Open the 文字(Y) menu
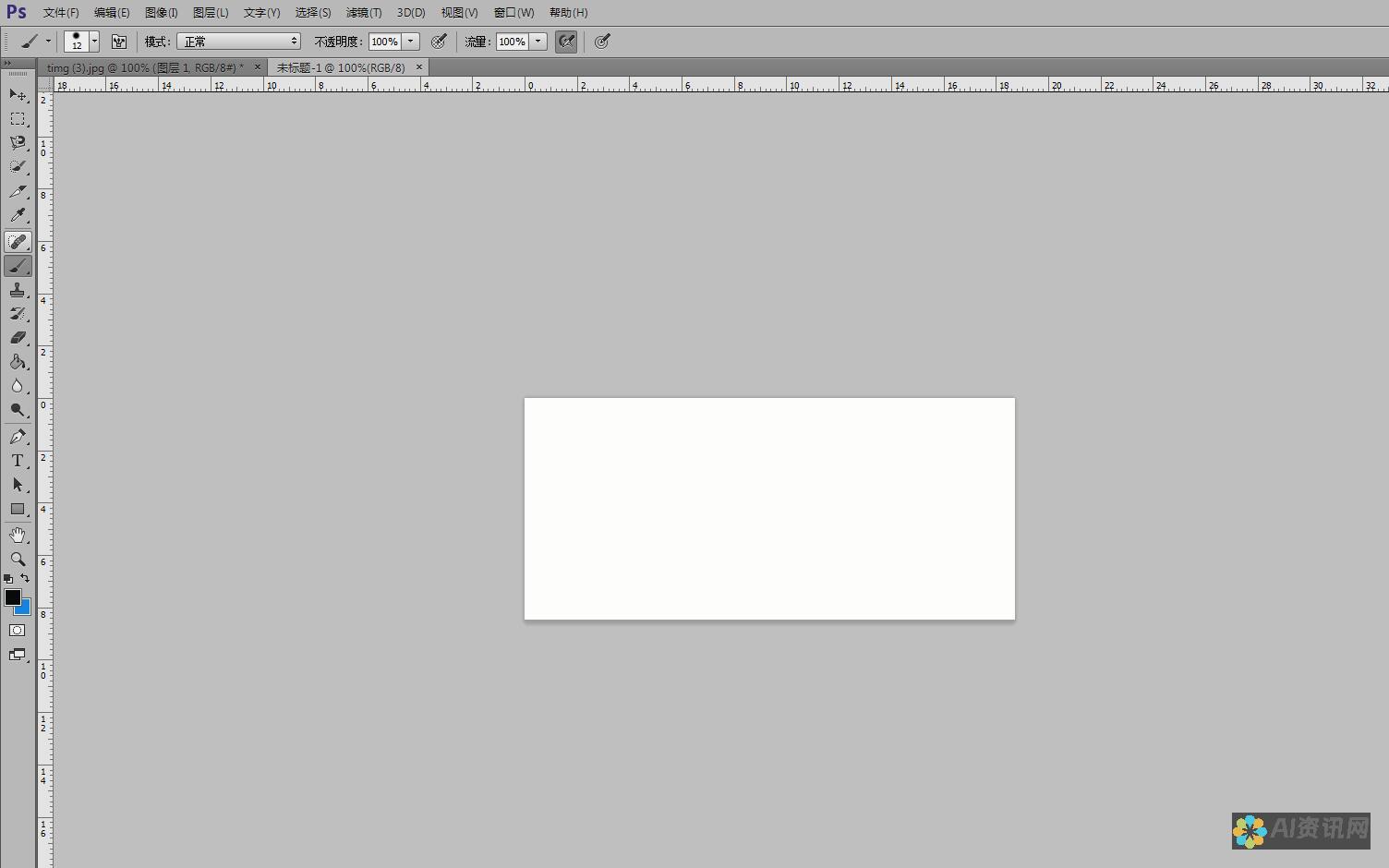 click(x=261, y=13)
